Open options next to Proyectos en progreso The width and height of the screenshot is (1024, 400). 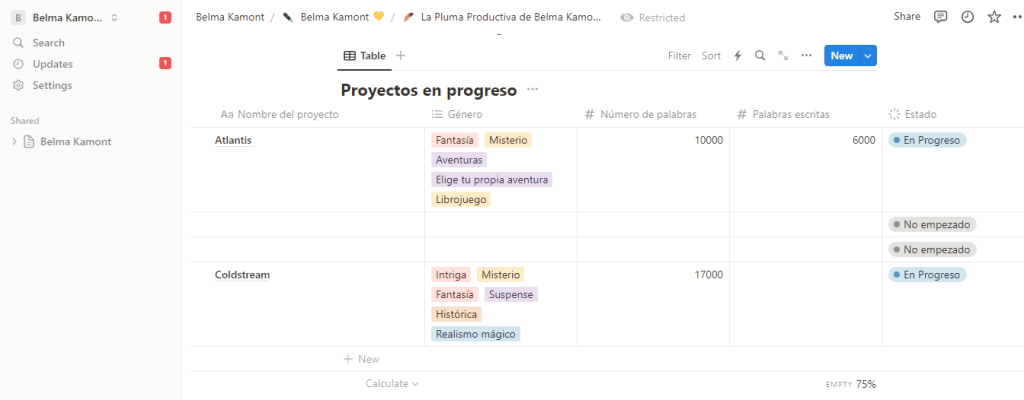pos(533,90)
